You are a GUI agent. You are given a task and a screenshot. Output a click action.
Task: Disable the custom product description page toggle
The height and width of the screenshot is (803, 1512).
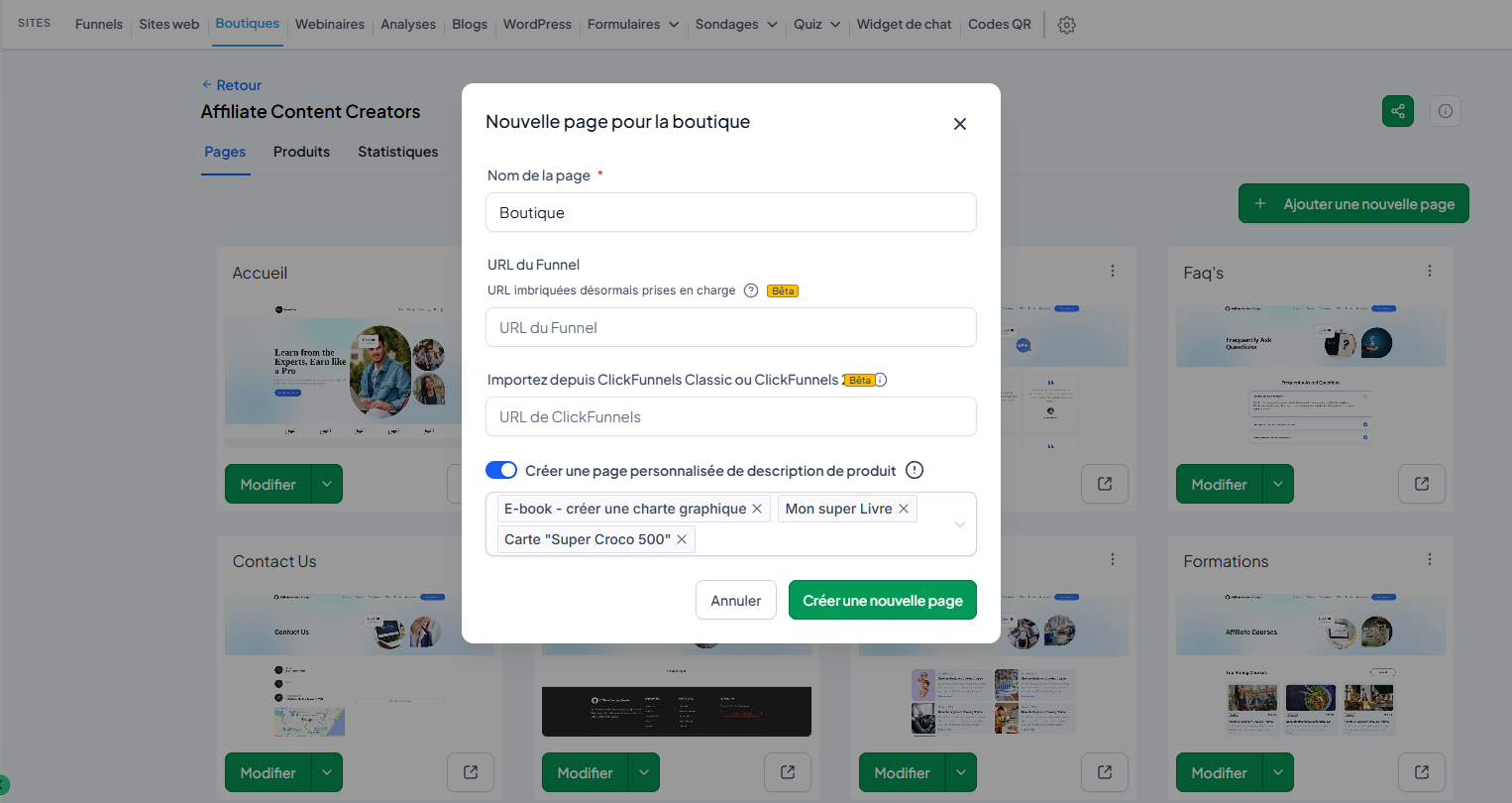501,470
